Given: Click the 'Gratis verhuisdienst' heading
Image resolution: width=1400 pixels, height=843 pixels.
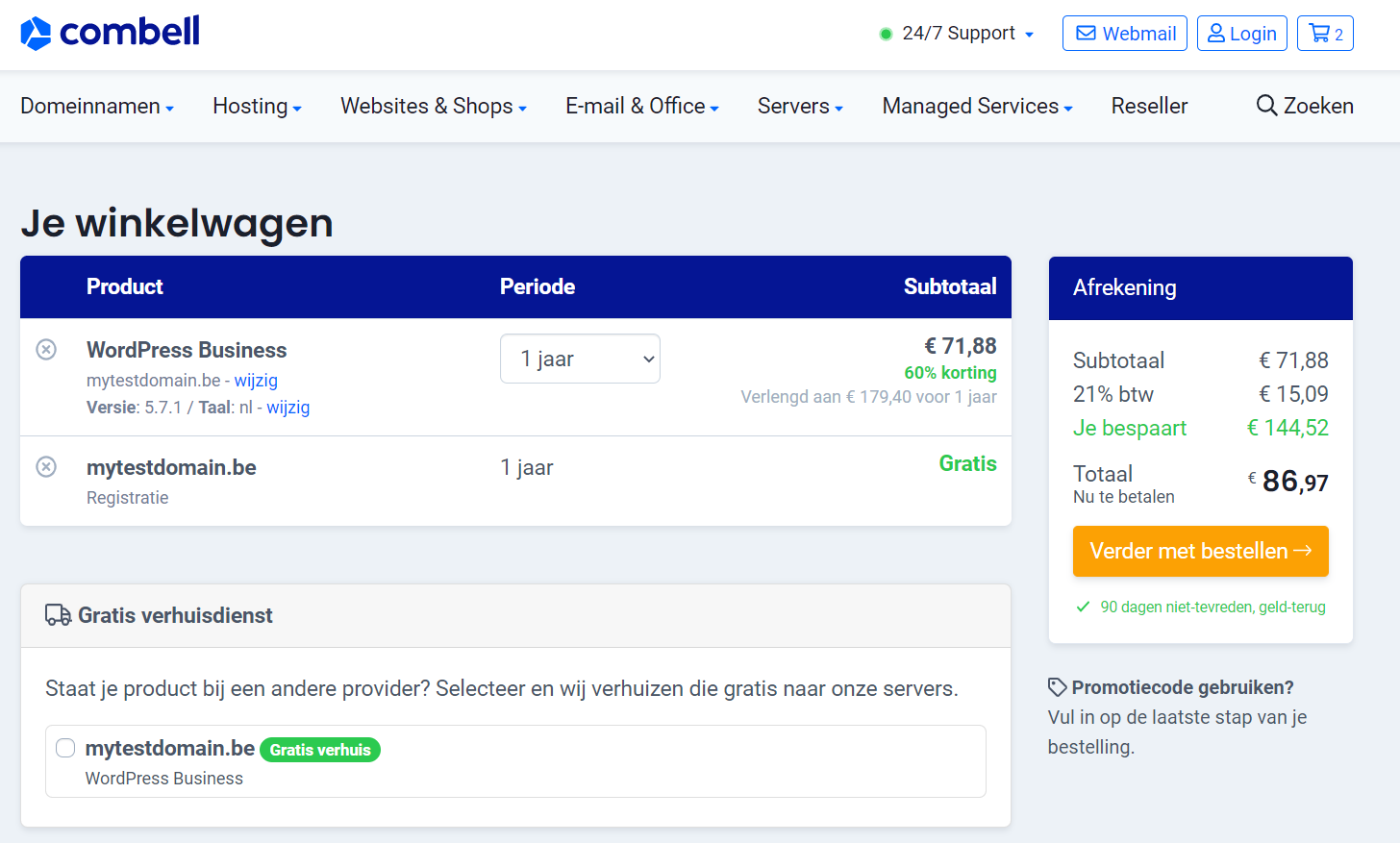Looking at the screenshot, I should tap(175, 615).
